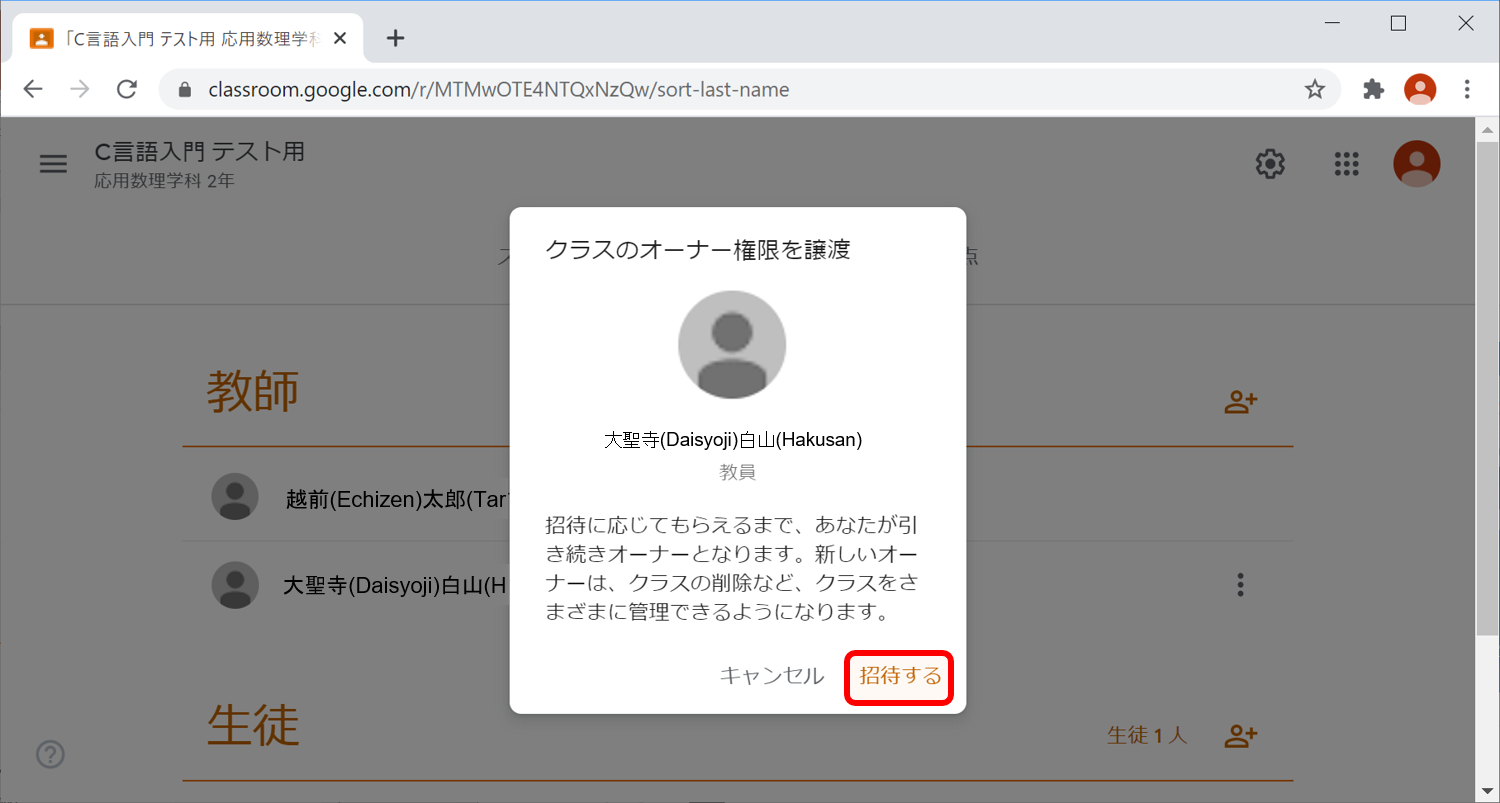Click invite student icon in 生徒 section
The width and height of the screenshot is (1500, 803).
[x=1240, y=736]
